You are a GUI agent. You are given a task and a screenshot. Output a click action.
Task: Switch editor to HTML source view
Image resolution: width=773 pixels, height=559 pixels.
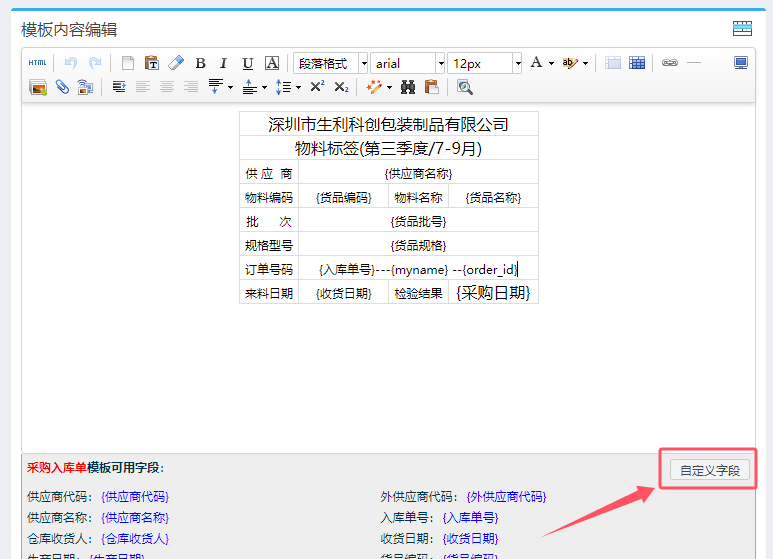click(x=37, y=63)
